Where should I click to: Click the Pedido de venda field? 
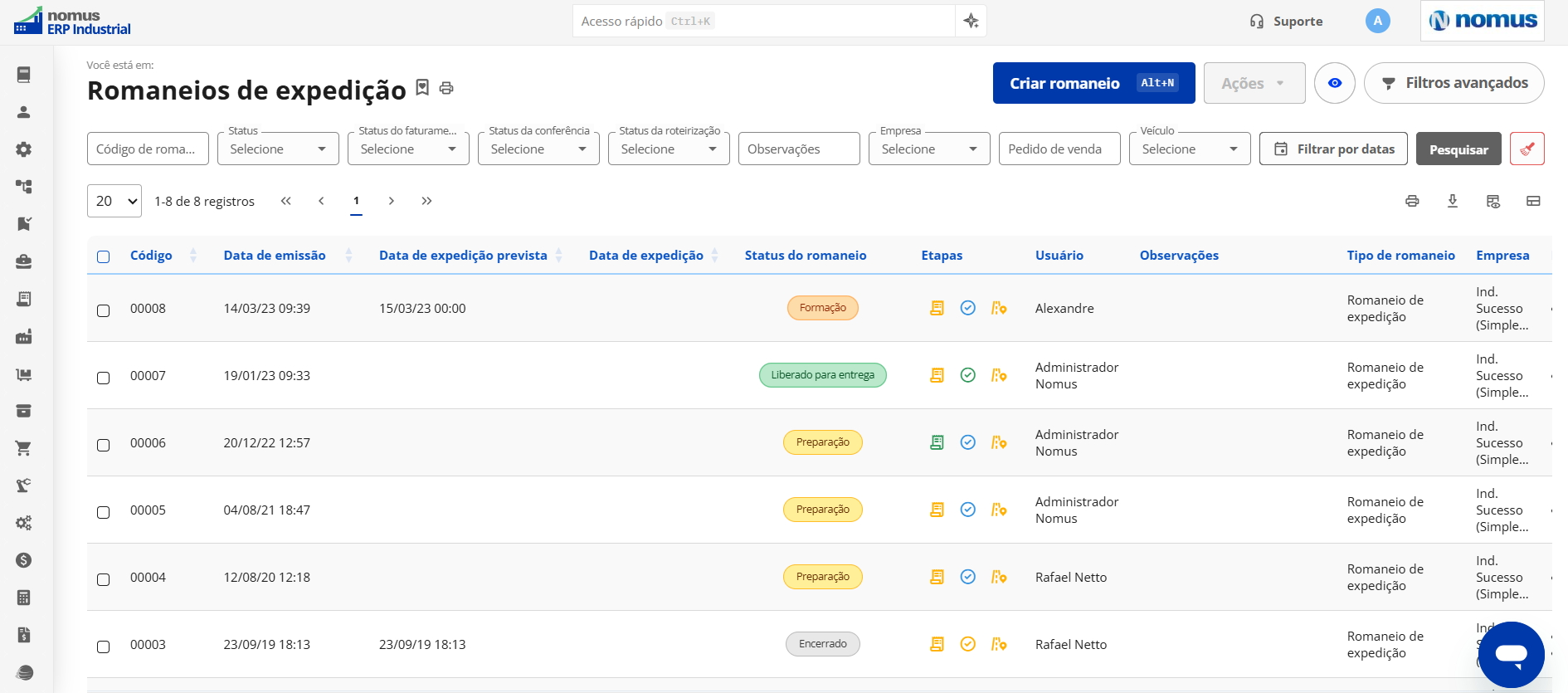pyautogui.click(x=1059, y=149)
